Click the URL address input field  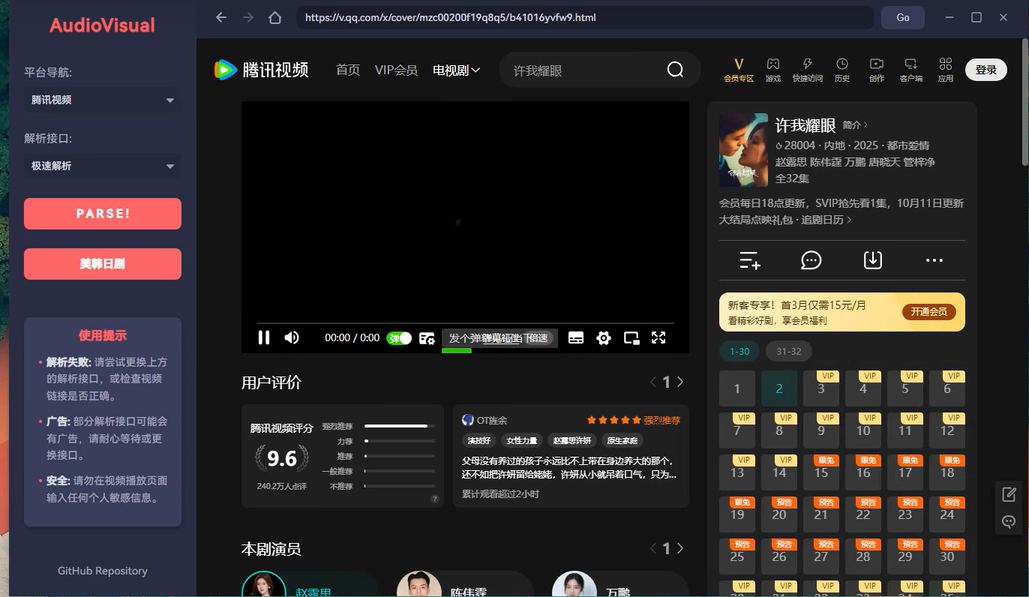585,17
